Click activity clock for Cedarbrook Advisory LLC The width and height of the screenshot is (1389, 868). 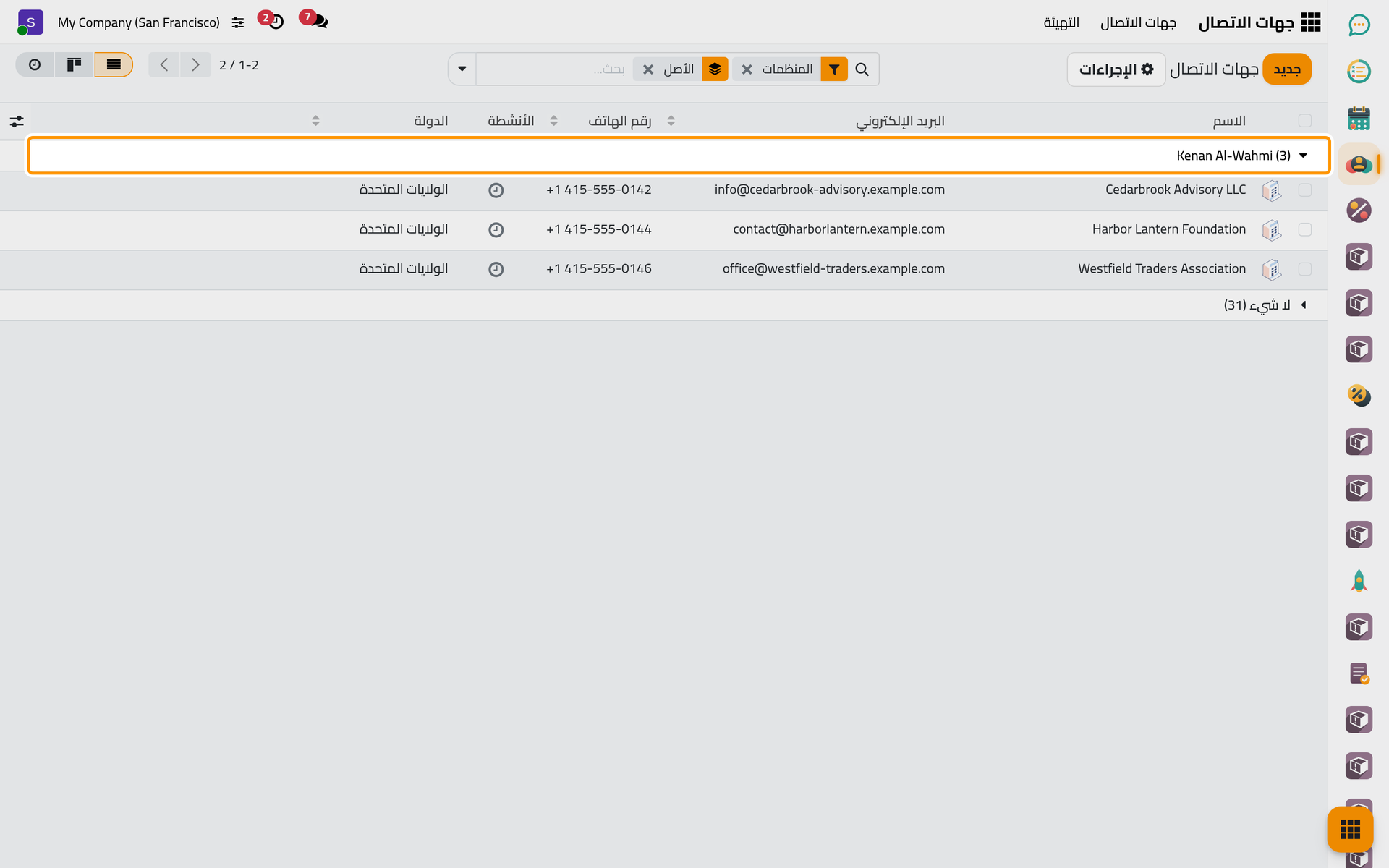[496, 190]
